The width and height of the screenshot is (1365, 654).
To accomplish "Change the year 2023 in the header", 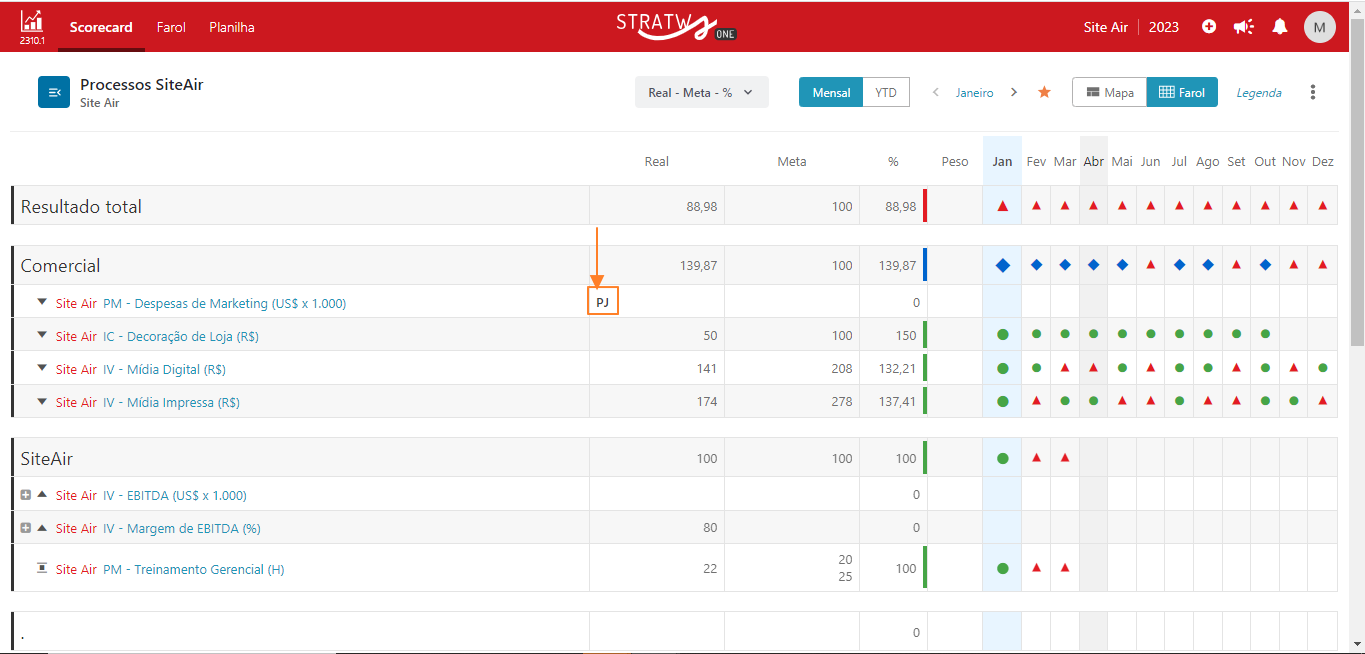I will click(x=1164, y=27).
